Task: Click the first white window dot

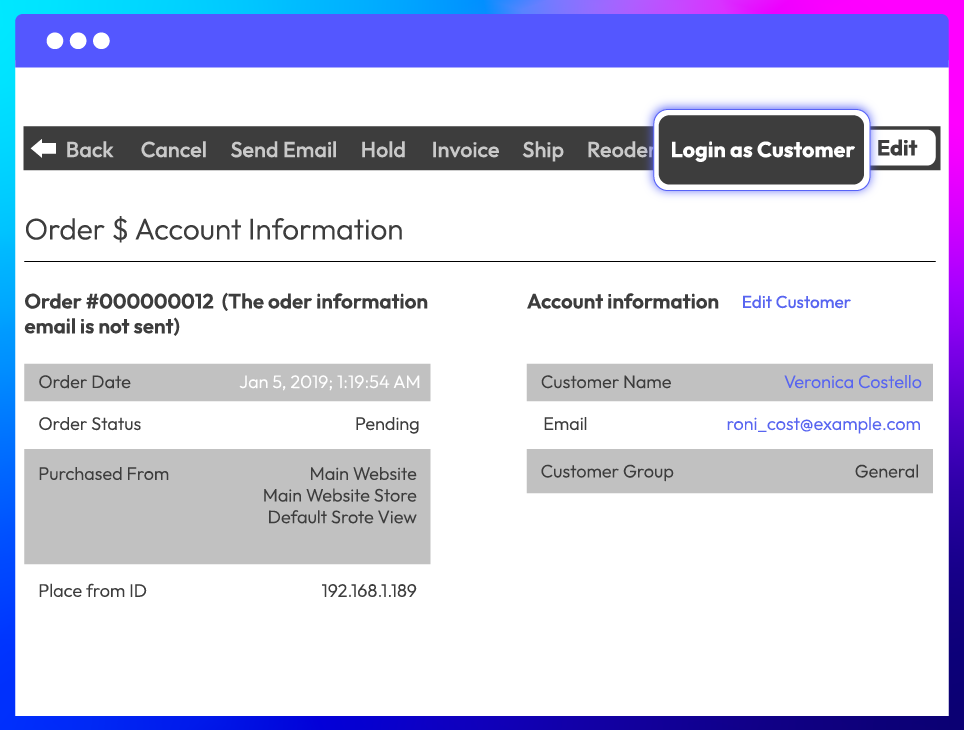Action: pyautogui.click(x=55, y=41)
